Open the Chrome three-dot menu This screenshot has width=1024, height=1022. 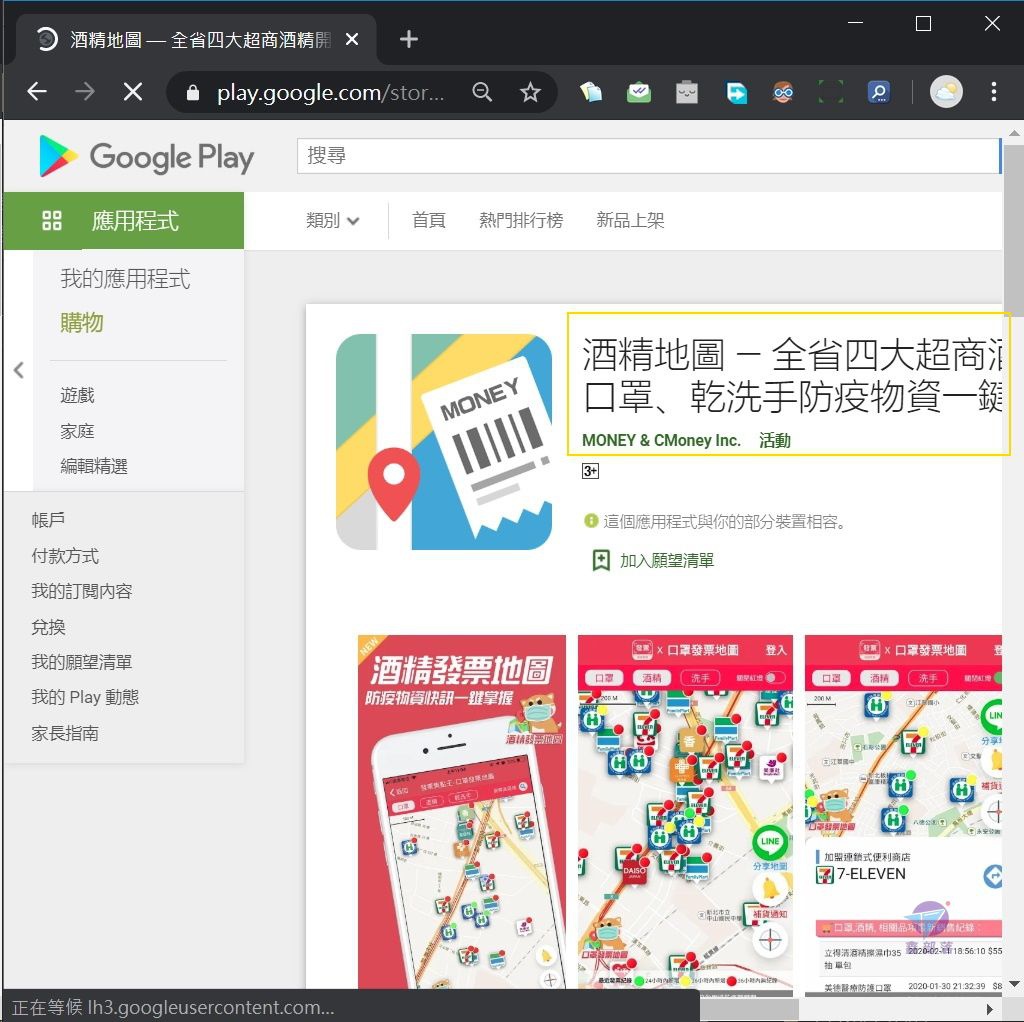click(993, 91)
